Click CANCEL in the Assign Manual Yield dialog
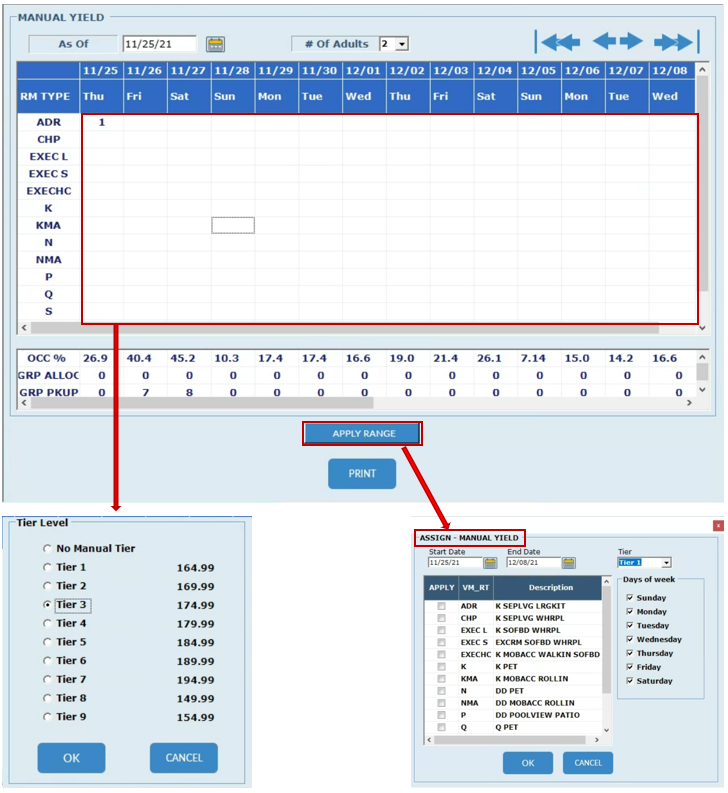728x793 pixels. [588, 763]
